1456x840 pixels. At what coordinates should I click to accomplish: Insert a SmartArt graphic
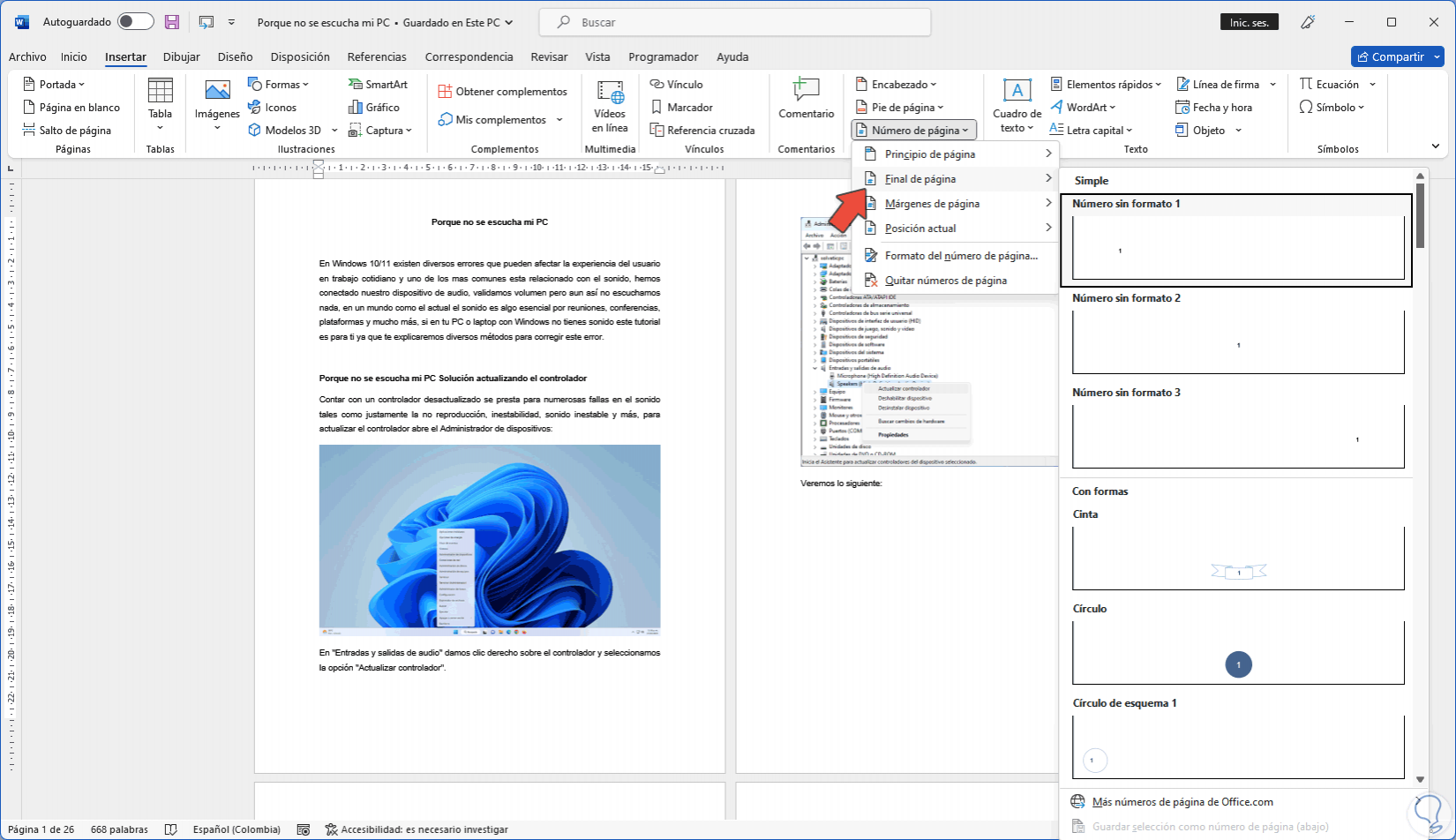[379, 84]
